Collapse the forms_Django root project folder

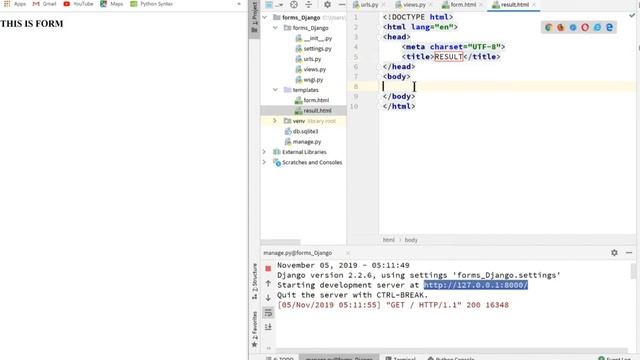click(264, 17)
